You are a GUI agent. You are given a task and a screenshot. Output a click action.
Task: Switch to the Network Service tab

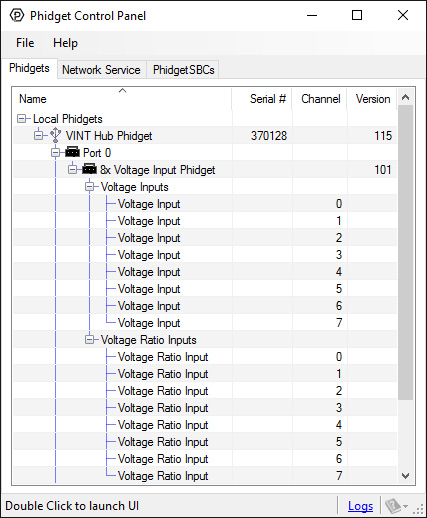point(101,70)
